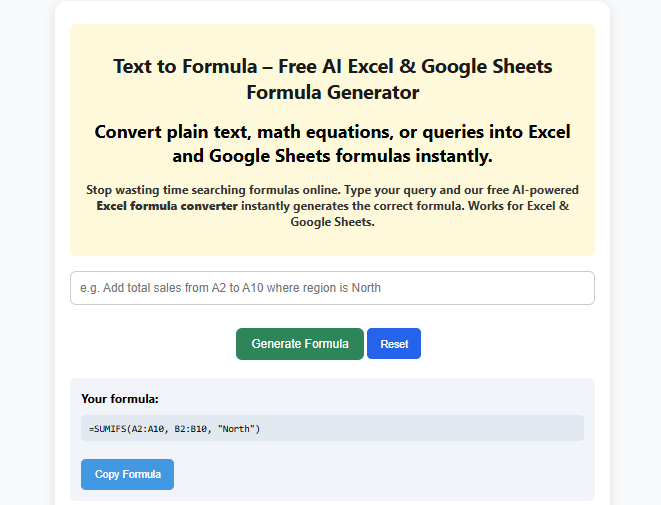This screenshot has height=505, width=661.
Task: Click the query text input field
Action: (x=332, y=288)
